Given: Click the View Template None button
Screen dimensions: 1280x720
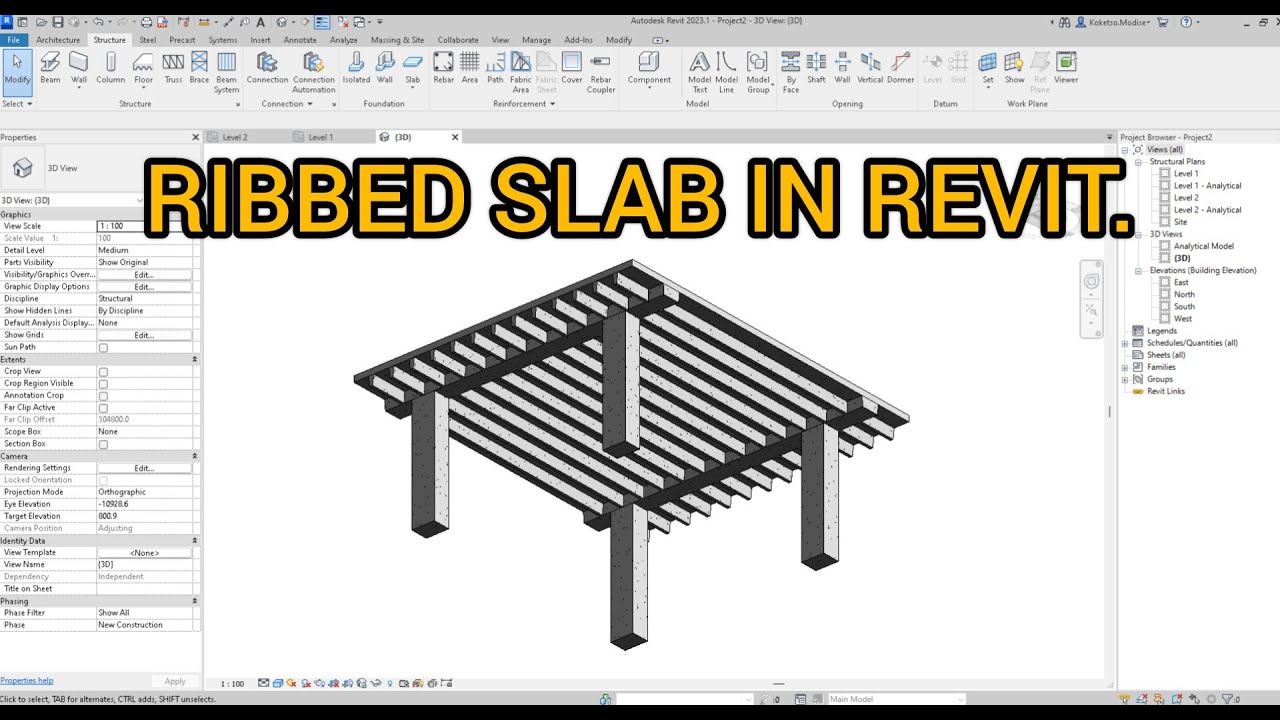Looking at the screenshot, I should pos(144,553).
